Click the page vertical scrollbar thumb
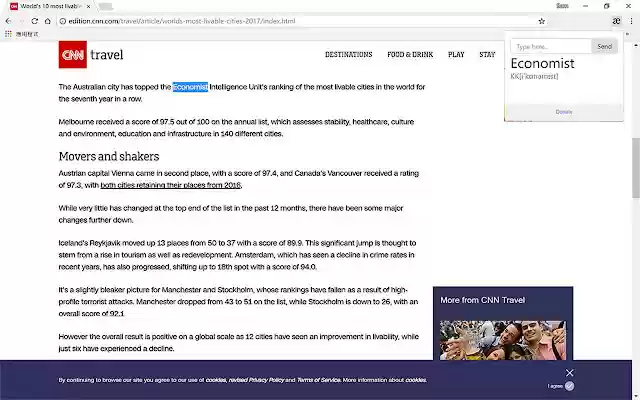 tap(636, 168)
